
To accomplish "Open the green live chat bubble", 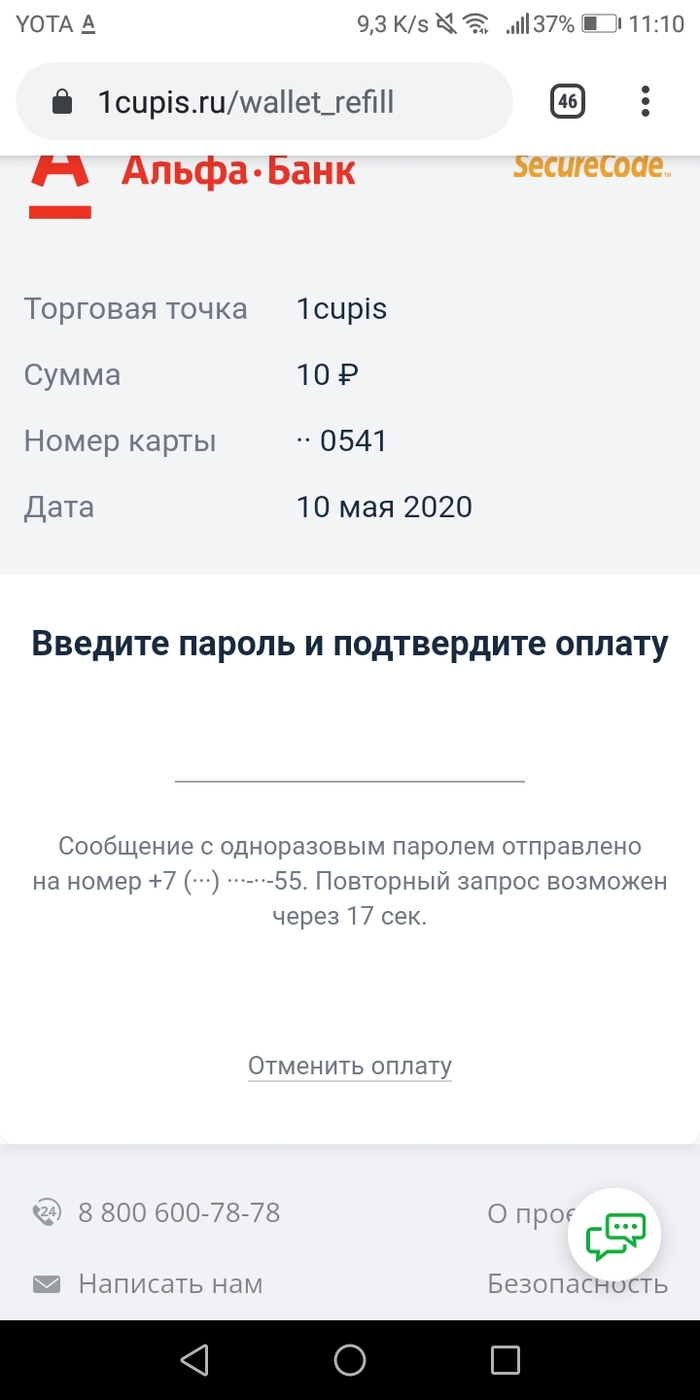I will [615, 1237].
